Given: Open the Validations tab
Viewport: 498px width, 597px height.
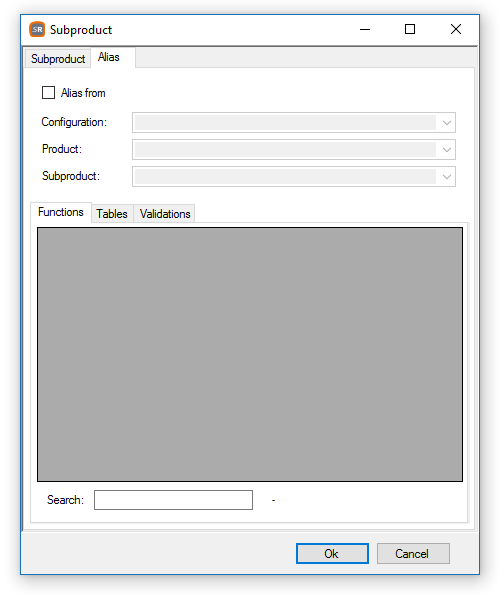Looking at the screenshot, I should pos(165,214).
